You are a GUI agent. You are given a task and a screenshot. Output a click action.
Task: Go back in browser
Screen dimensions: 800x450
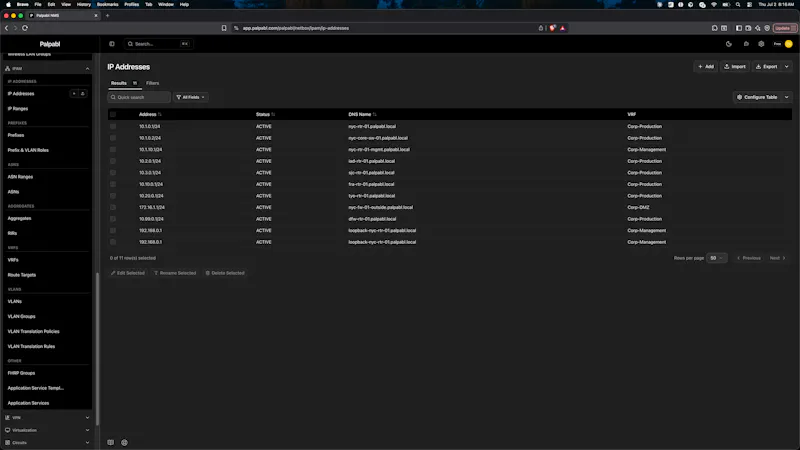(7, 28)
